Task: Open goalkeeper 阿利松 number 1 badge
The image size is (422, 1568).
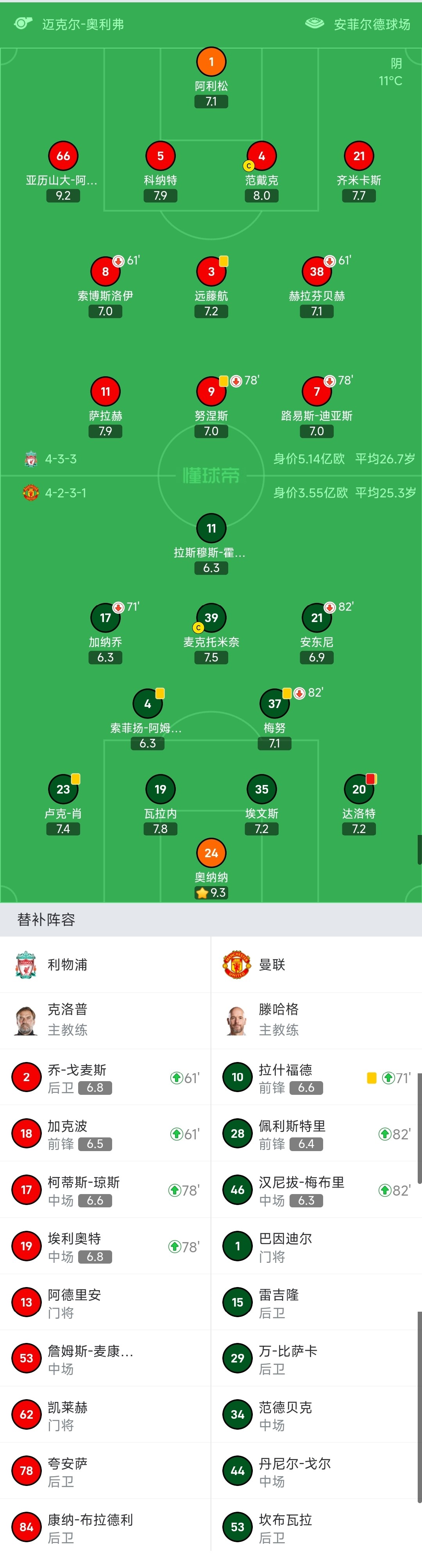Action: (211, 61)
